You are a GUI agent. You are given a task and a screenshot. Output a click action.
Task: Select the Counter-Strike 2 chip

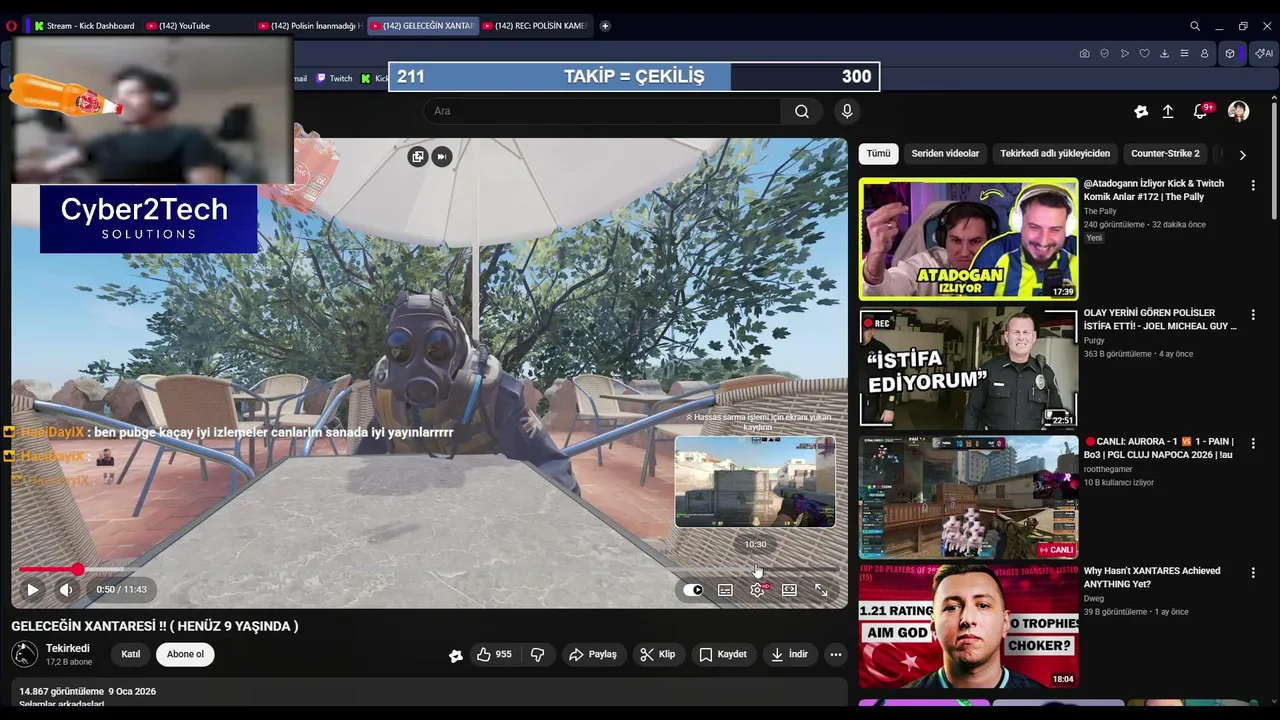point(1165,154)
